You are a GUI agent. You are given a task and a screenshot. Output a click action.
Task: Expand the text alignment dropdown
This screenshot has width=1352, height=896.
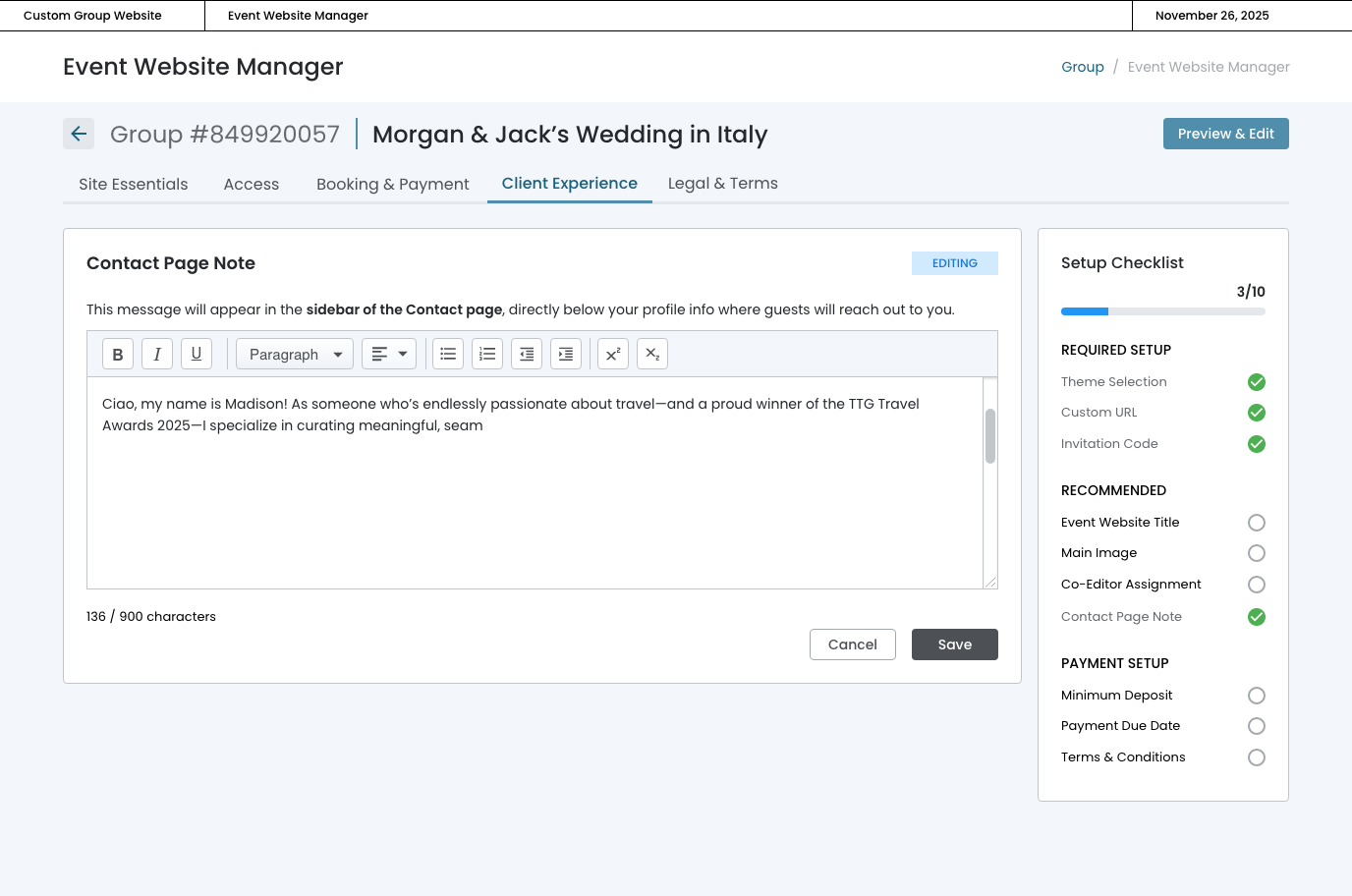click(x=389, y=354)
